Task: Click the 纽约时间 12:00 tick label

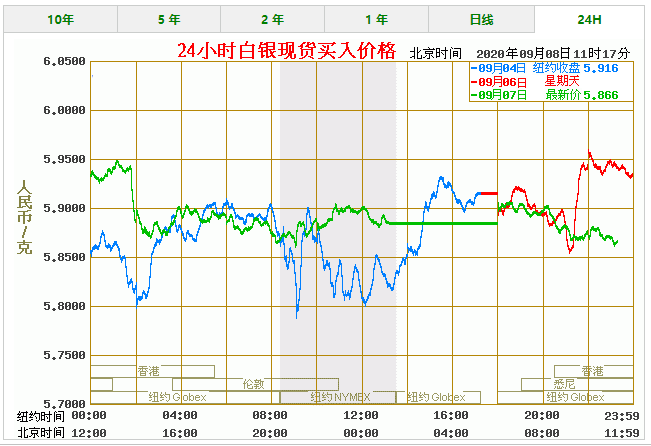Action: click(x=361, y=415)
